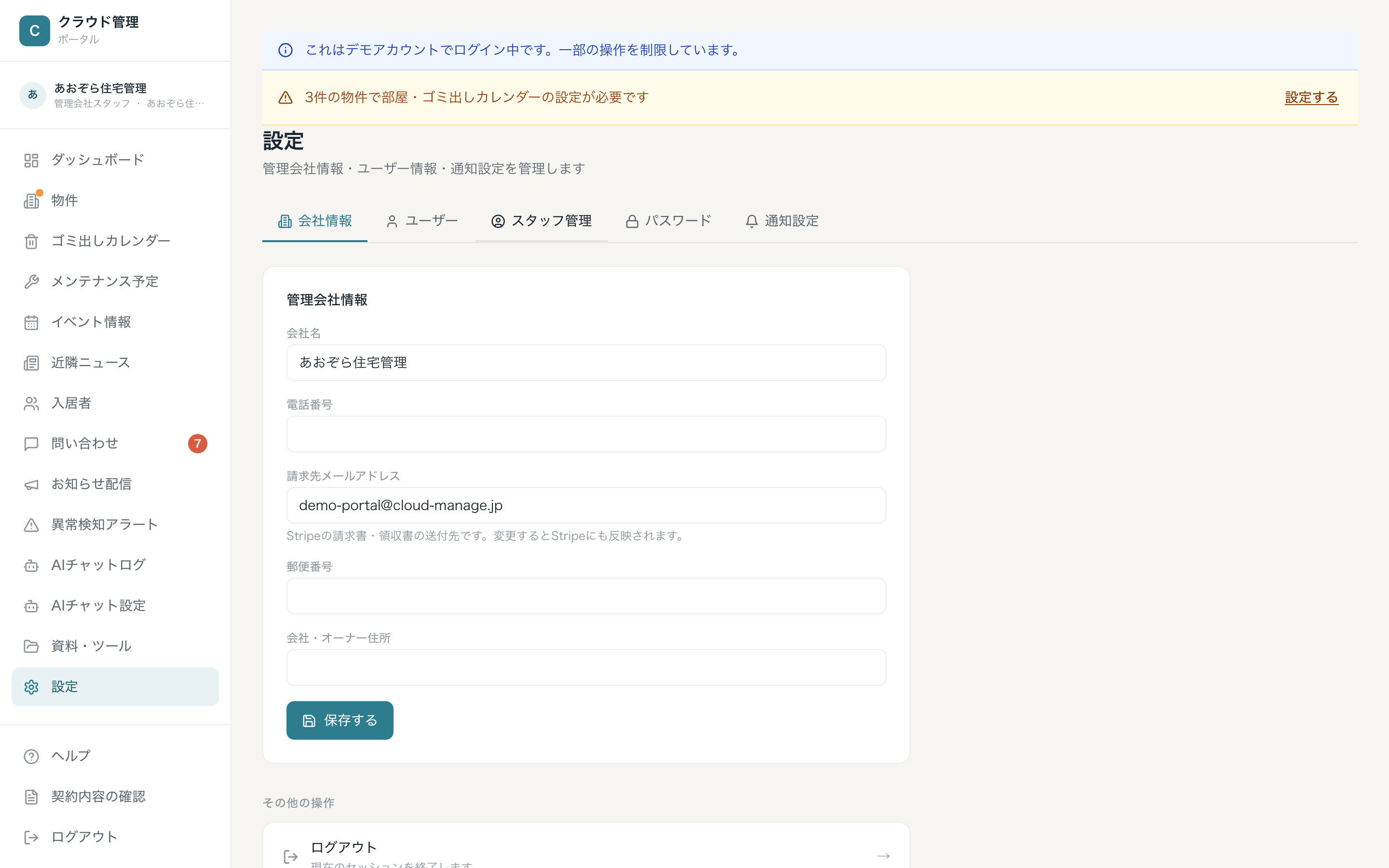Open メンテナンス予定 menu item

(x=115, y=282)
